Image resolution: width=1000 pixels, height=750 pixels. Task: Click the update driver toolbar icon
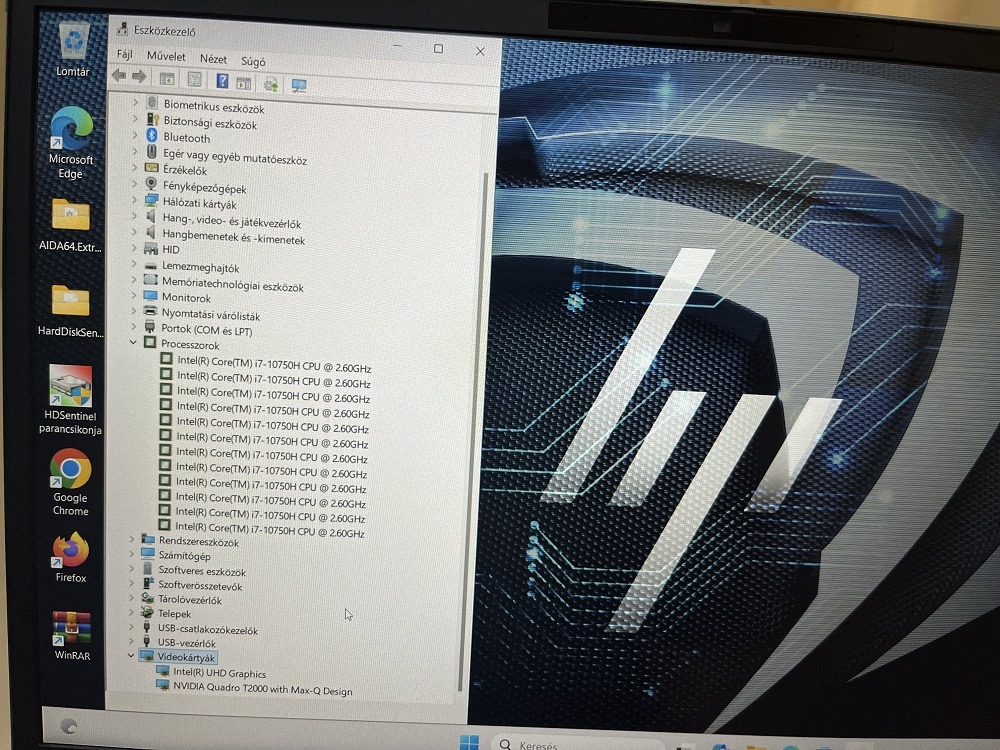[x=271, y=84]
